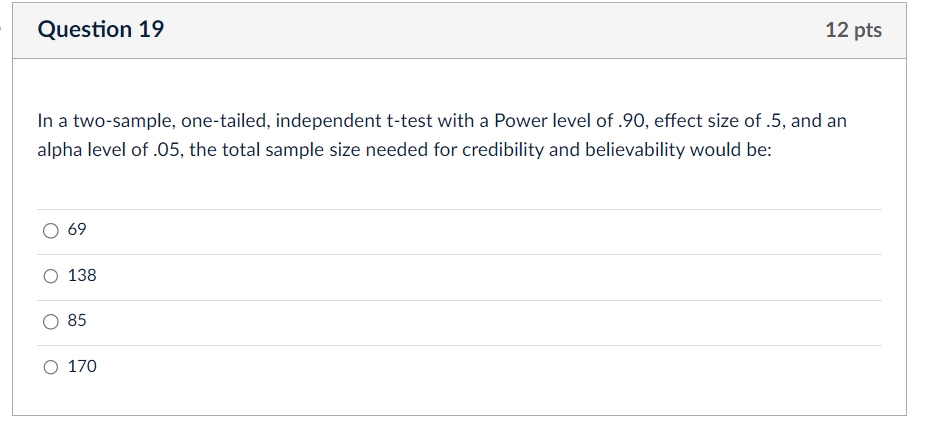Select the radio button for 69
This screenshot has height=421, width=927.
pyautogui.click(x=51, y=230)
